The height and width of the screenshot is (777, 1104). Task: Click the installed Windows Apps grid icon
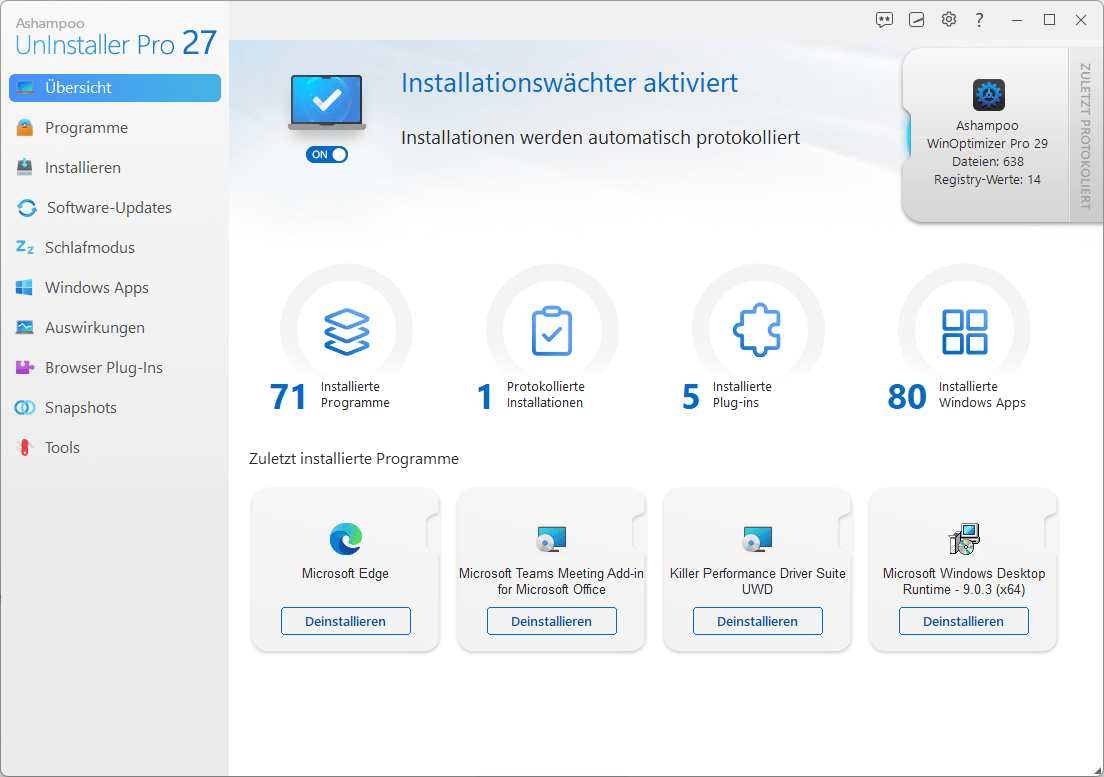point(965,331)
